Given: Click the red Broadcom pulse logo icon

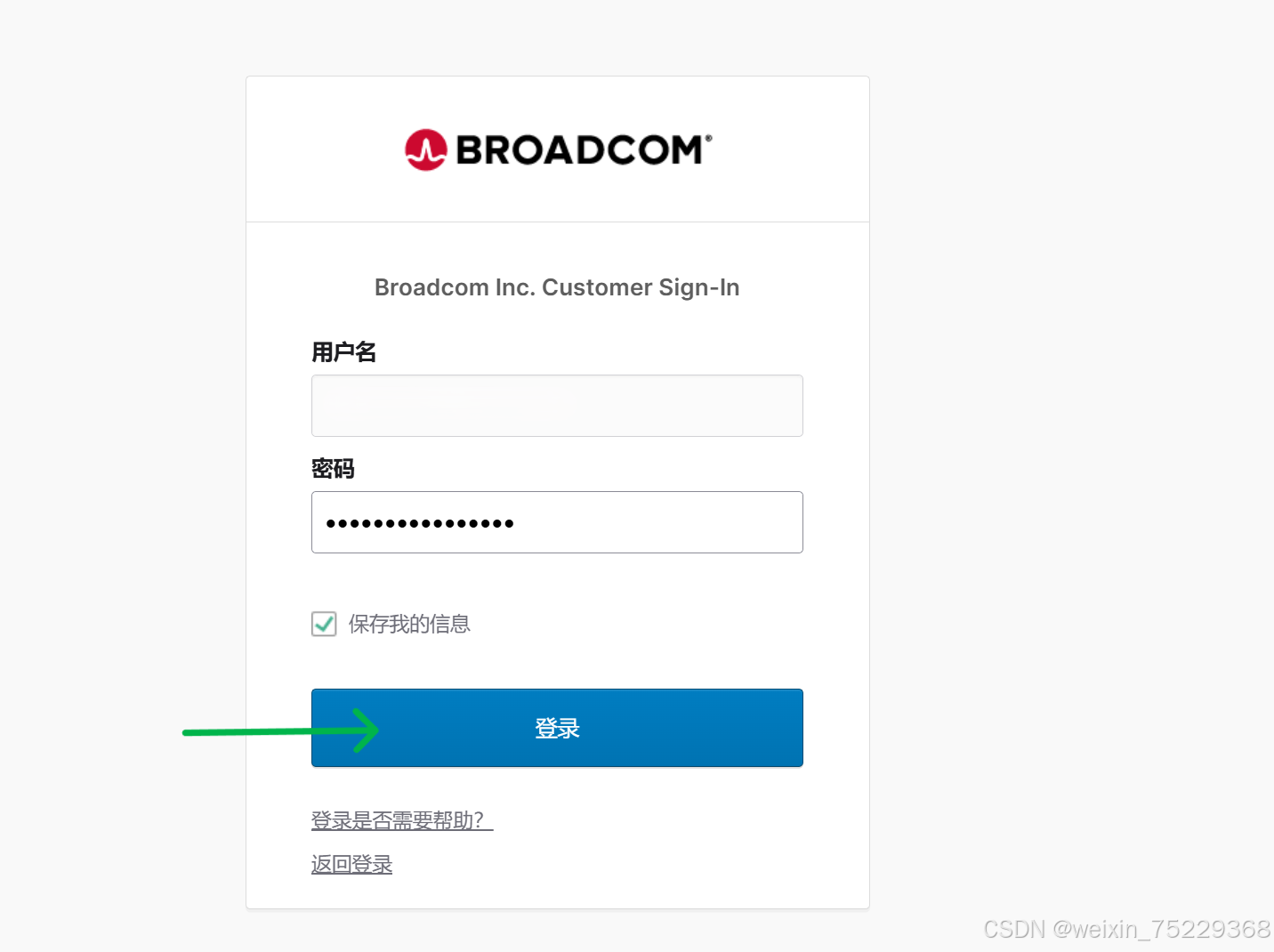Looking at the screenshot, I should [x=426, y=149].
